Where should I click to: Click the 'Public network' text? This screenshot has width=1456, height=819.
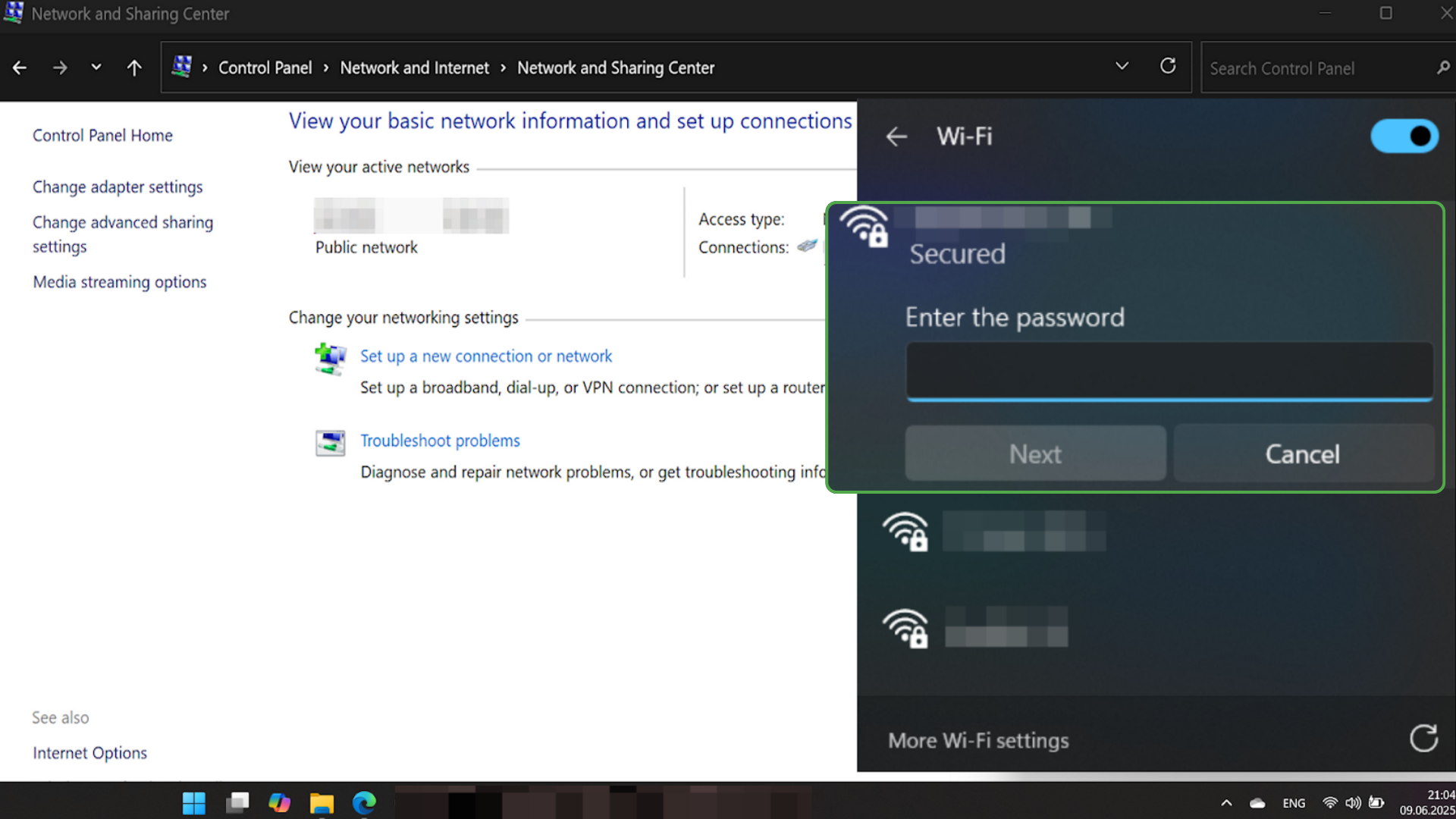coord(366,248)
